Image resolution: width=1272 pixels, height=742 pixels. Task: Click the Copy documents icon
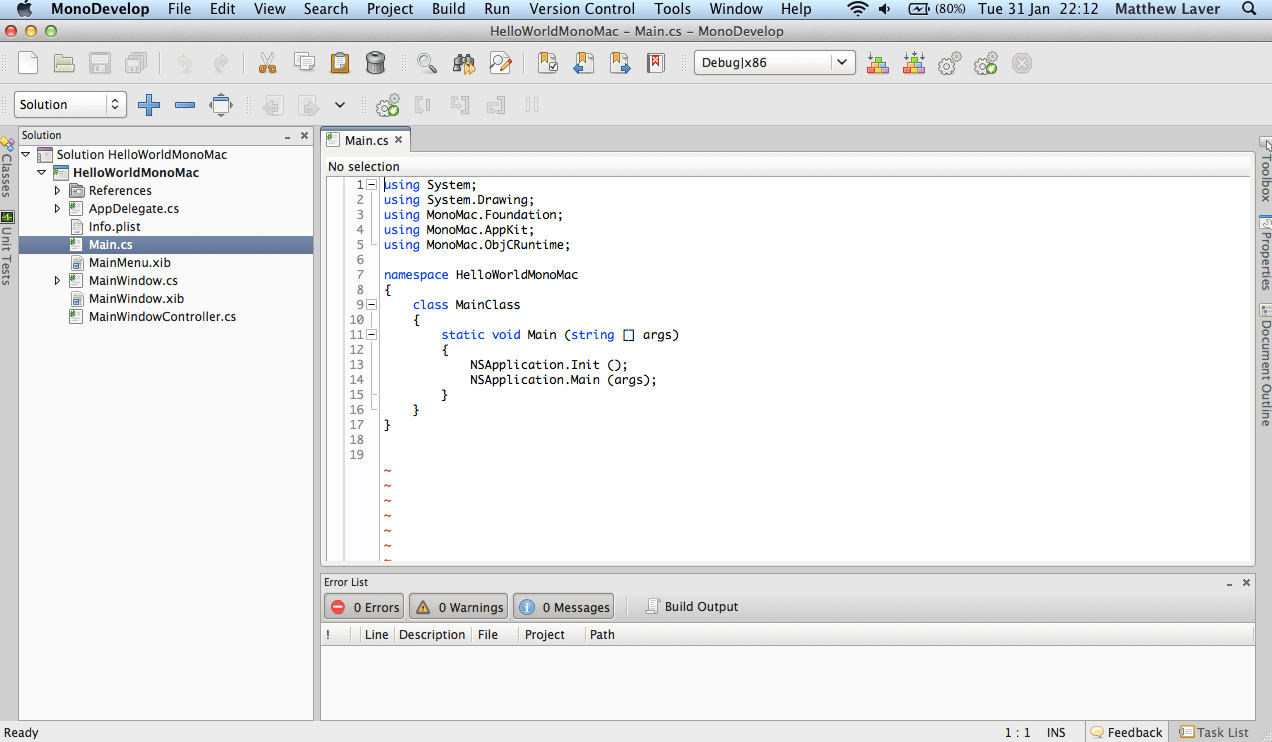click(304, 63)
